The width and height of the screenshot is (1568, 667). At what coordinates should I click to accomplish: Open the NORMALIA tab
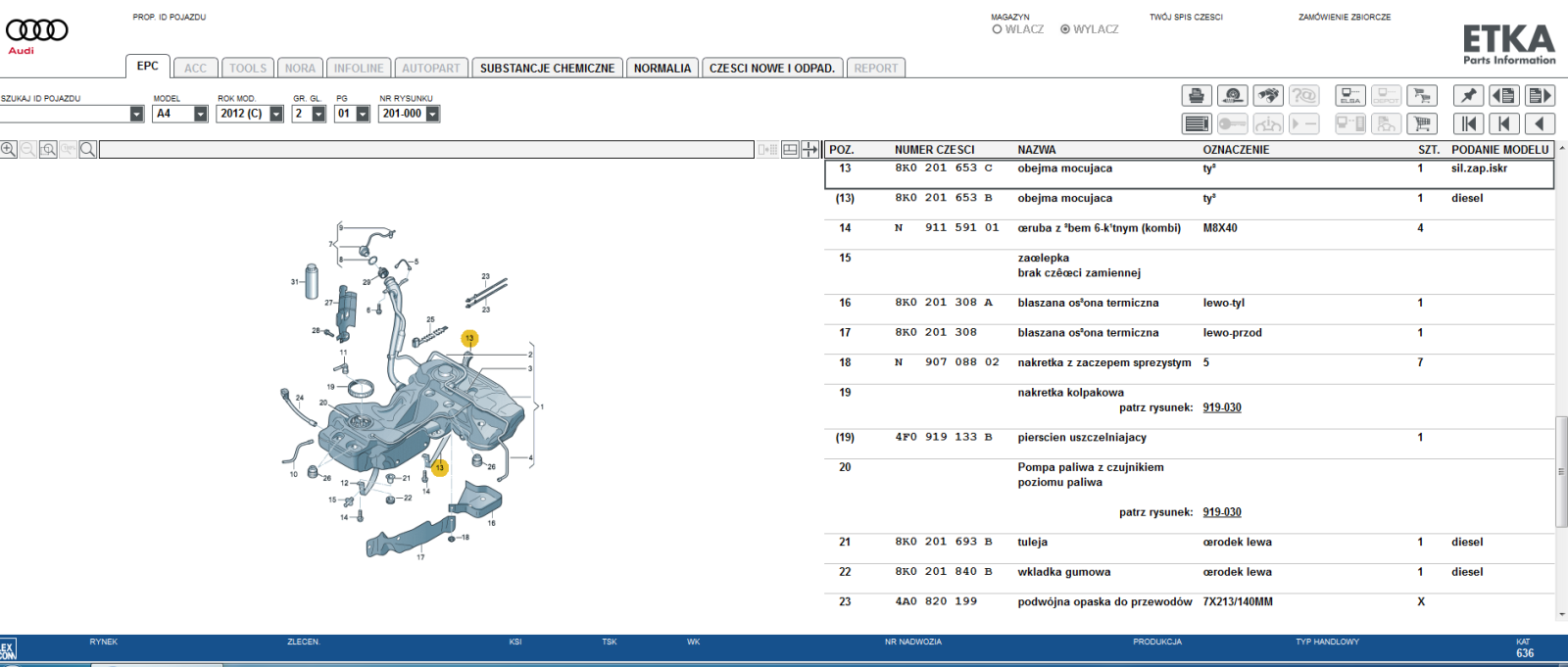click(662, 68)
